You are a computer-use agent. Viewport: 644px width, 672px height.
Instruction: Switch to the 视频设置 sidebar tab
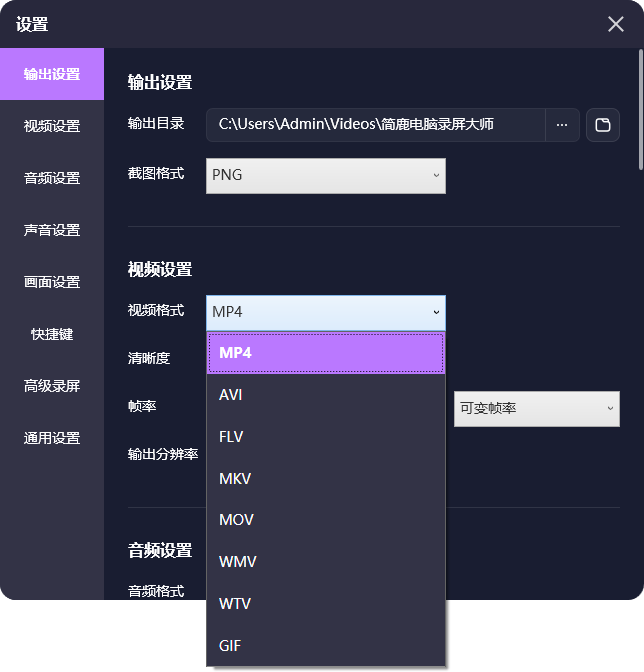pos(52,126)
